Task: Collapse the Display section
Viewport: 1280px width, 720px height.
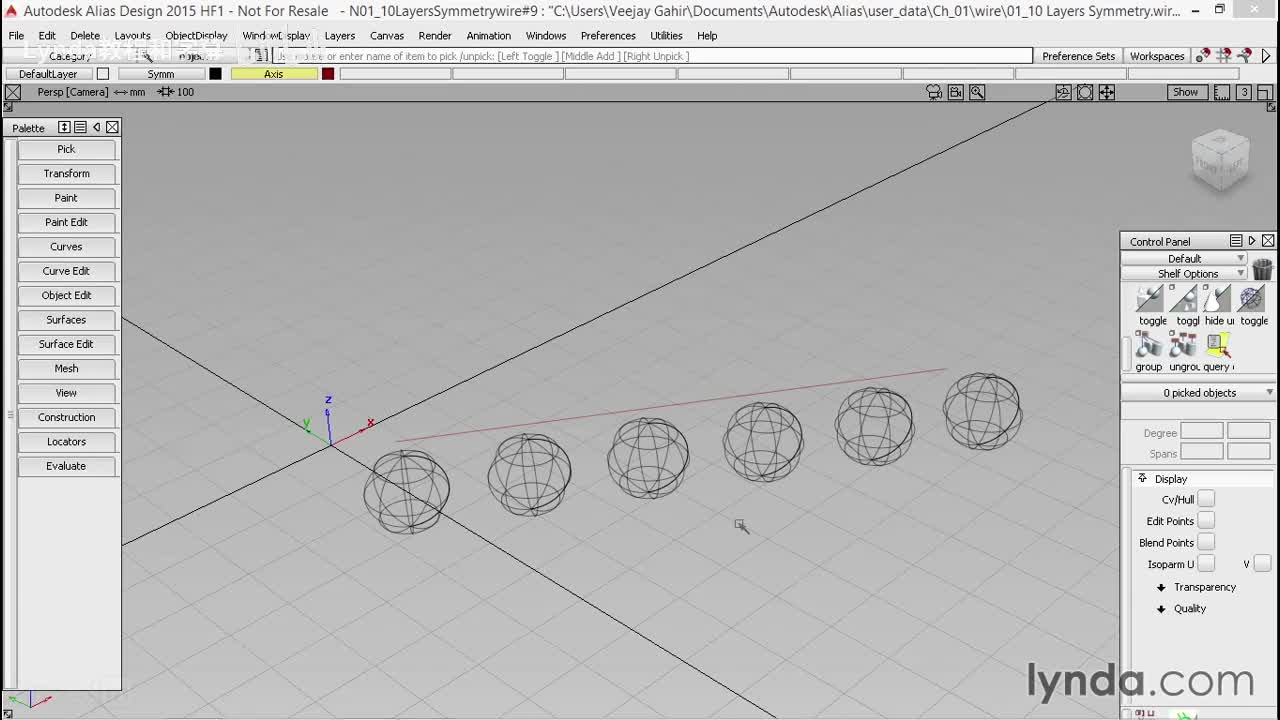Action: click(1142, 479)
